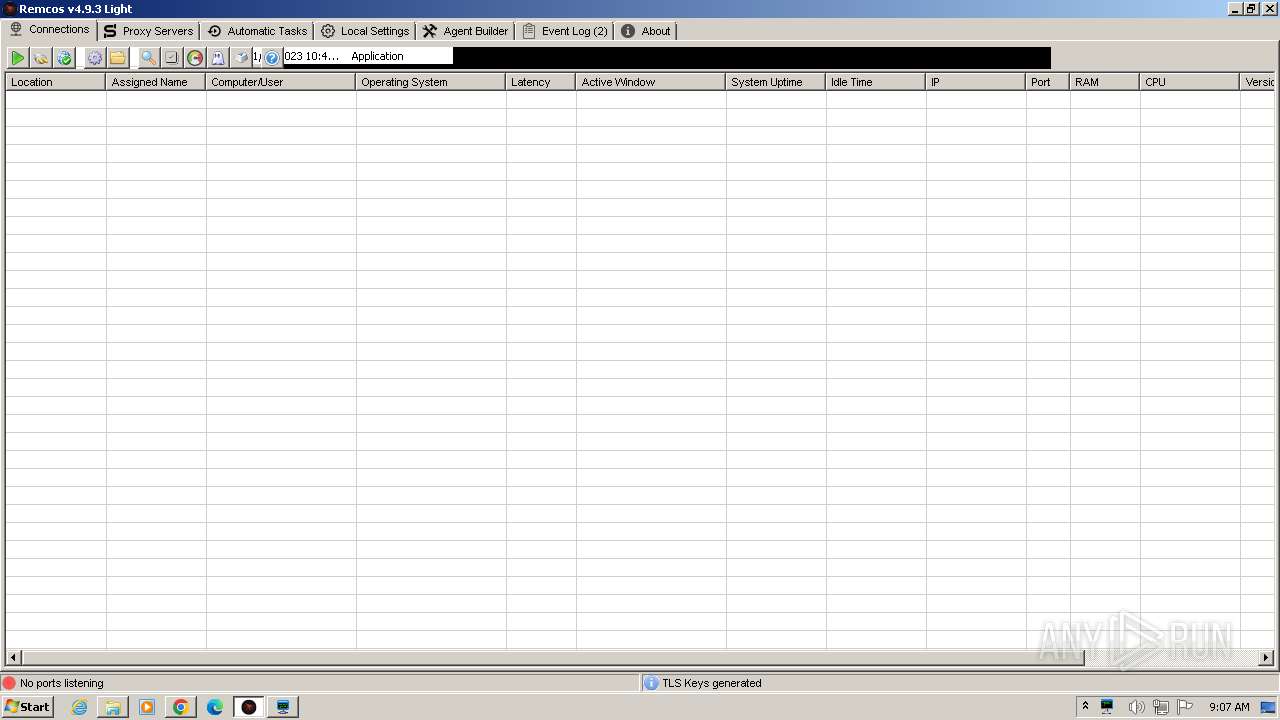Launch Google Chrome from the taskbar
The width and height of the screenshot is (1280, 720).
pyautogui.click(x=181, y=707)
